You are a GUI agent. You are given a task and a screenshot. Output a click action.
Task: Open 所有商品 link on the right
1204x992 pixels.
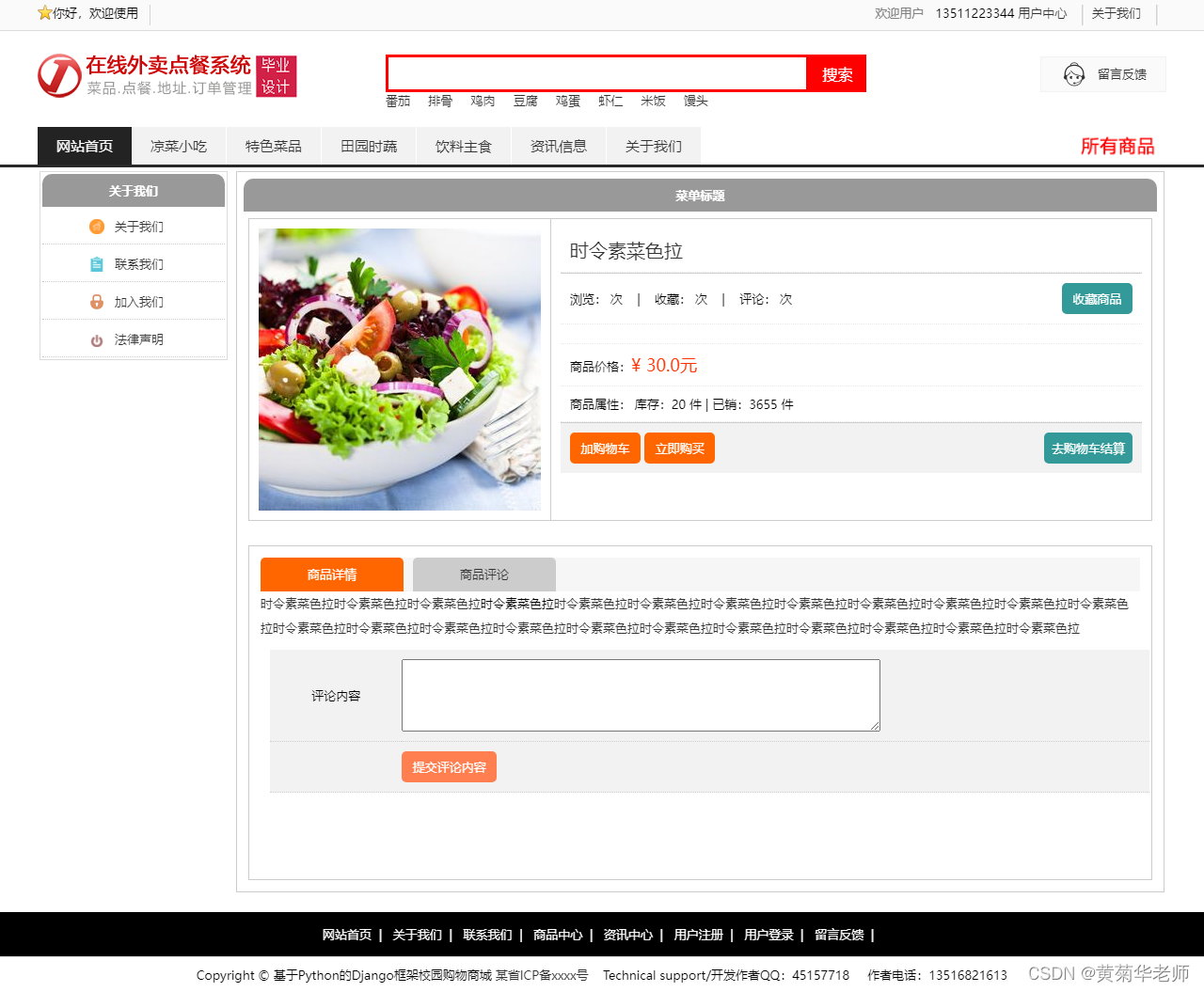pyautogui.click(x=1118, y=147)
